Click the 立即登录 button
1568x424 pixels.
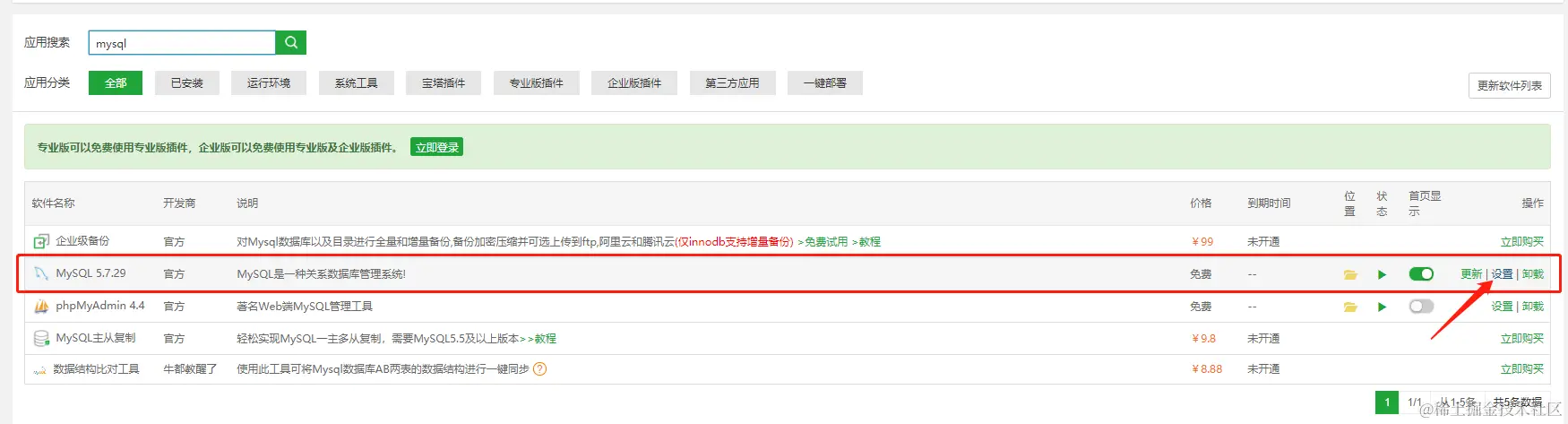[437, 147]
